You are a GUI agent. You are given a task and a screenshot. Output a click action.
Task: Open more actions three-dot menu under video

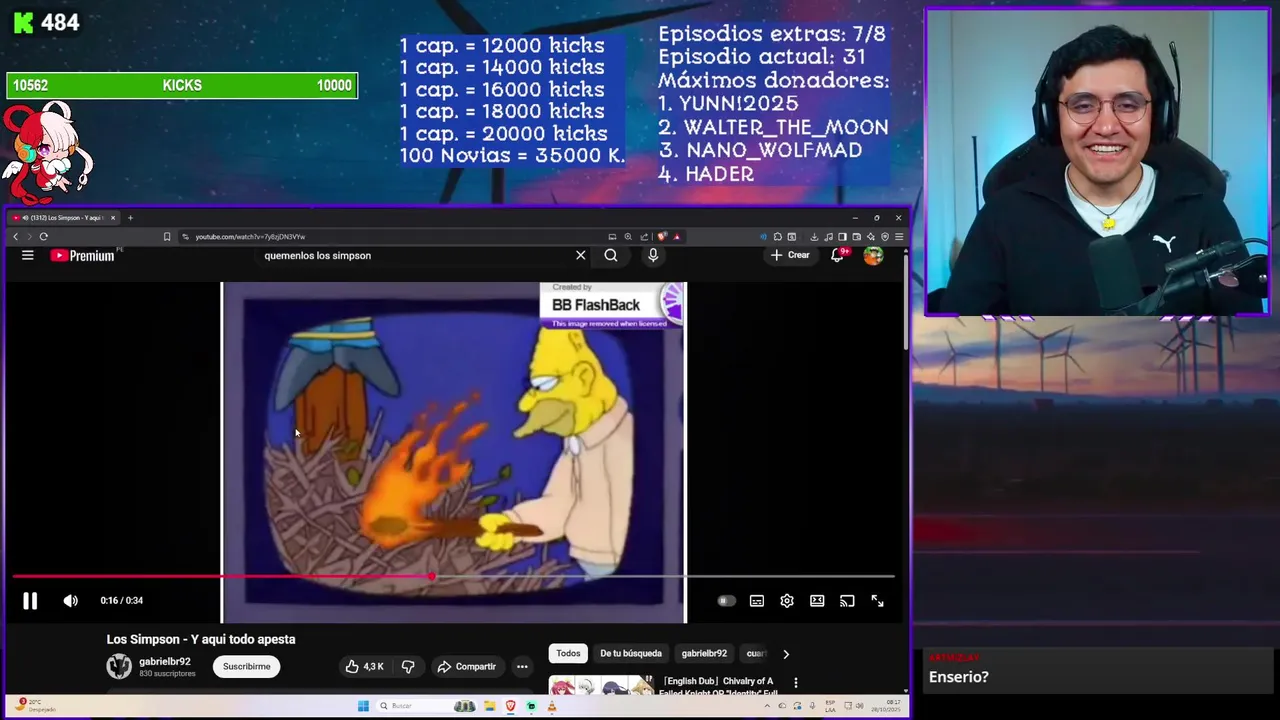[x=522, y=666]
